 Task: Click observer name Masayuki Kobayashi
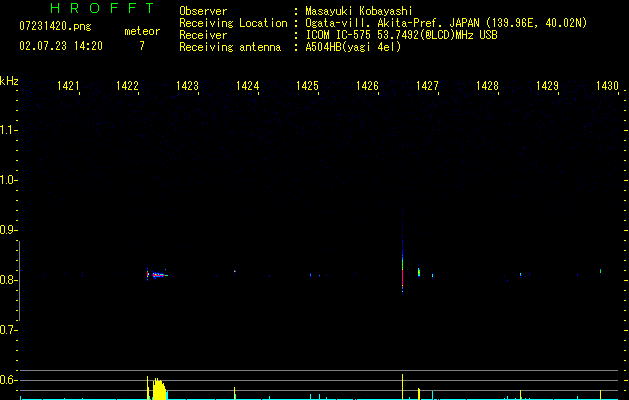(x=359, y=12)
